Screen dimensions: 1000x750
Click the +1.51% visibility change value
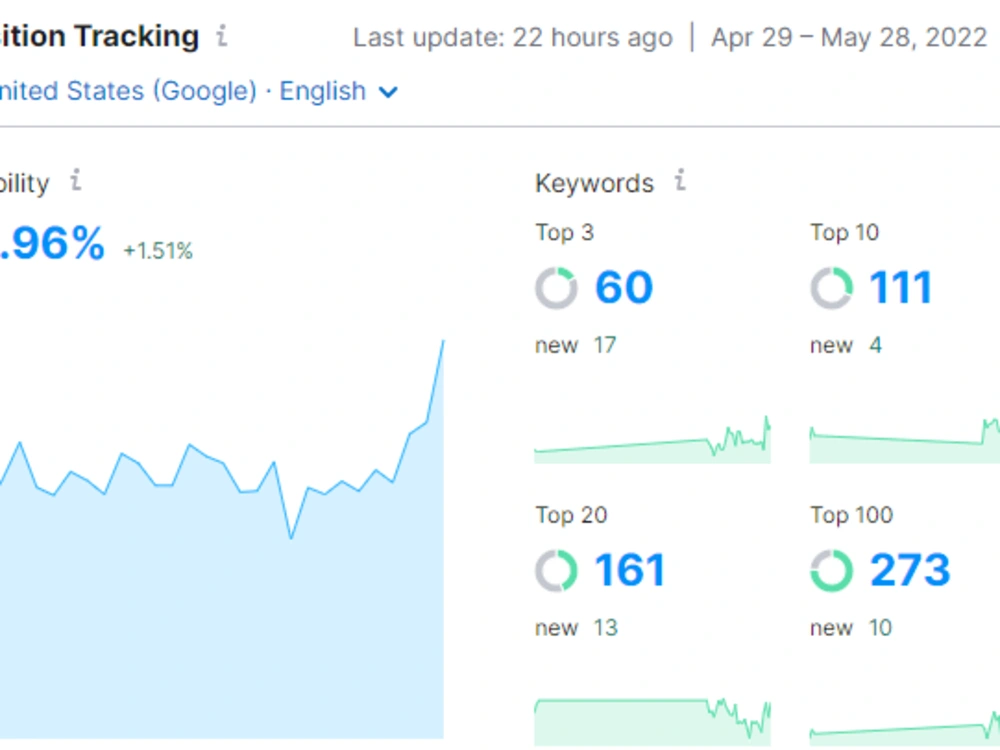(158, 251)
